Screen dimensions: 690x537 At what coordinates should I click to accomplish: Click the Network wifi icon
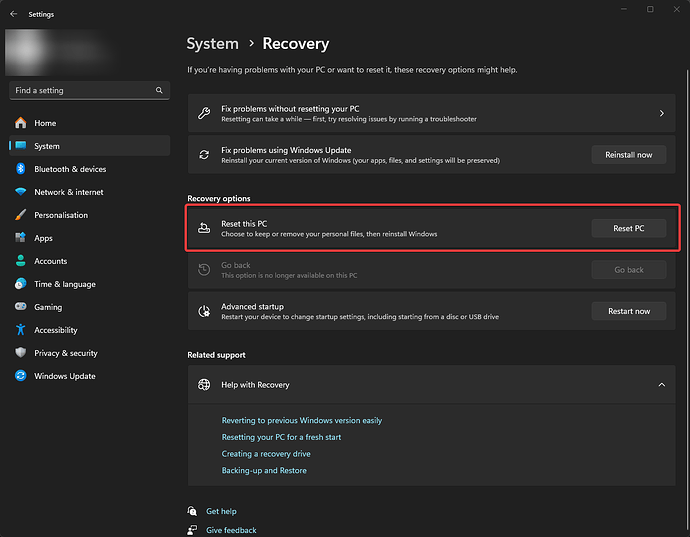[21, 192]
